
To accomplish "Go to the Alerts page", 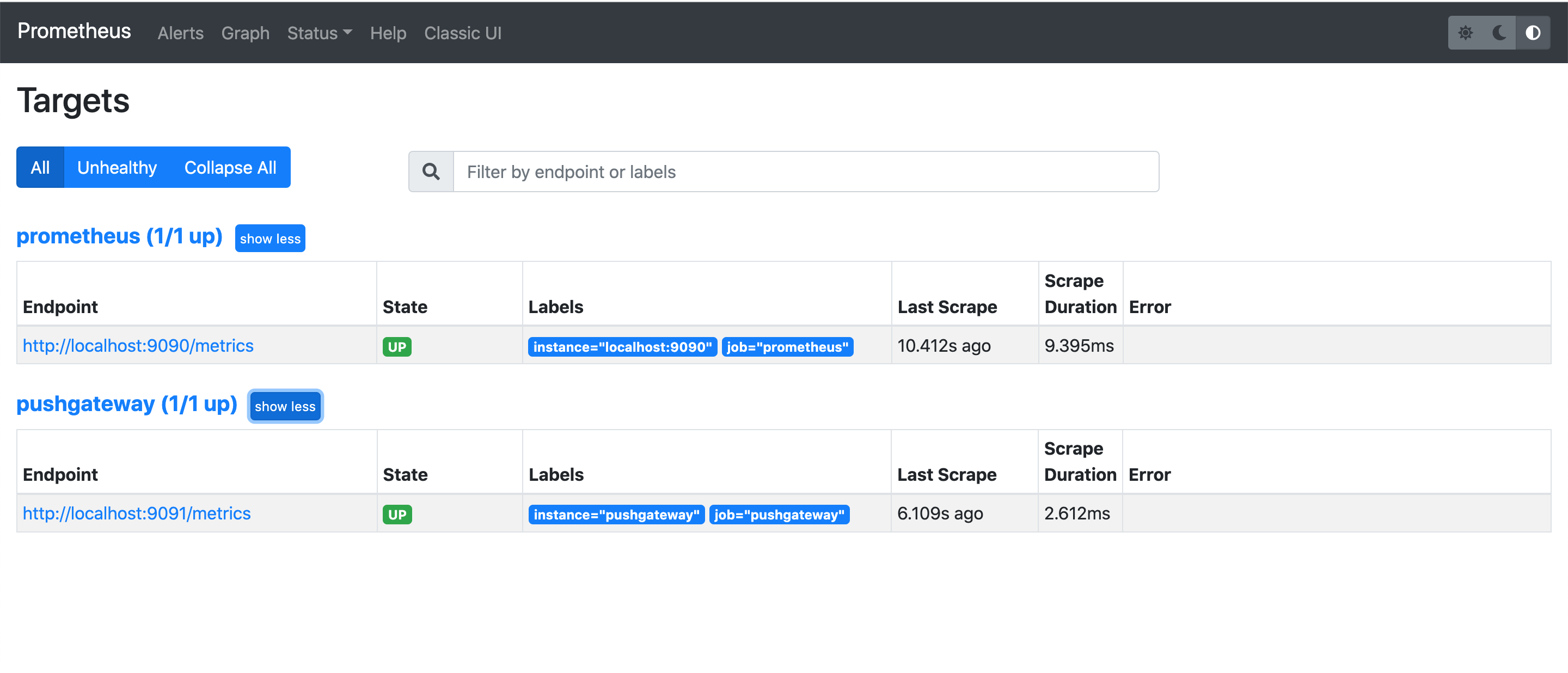I will pos(180,33).
